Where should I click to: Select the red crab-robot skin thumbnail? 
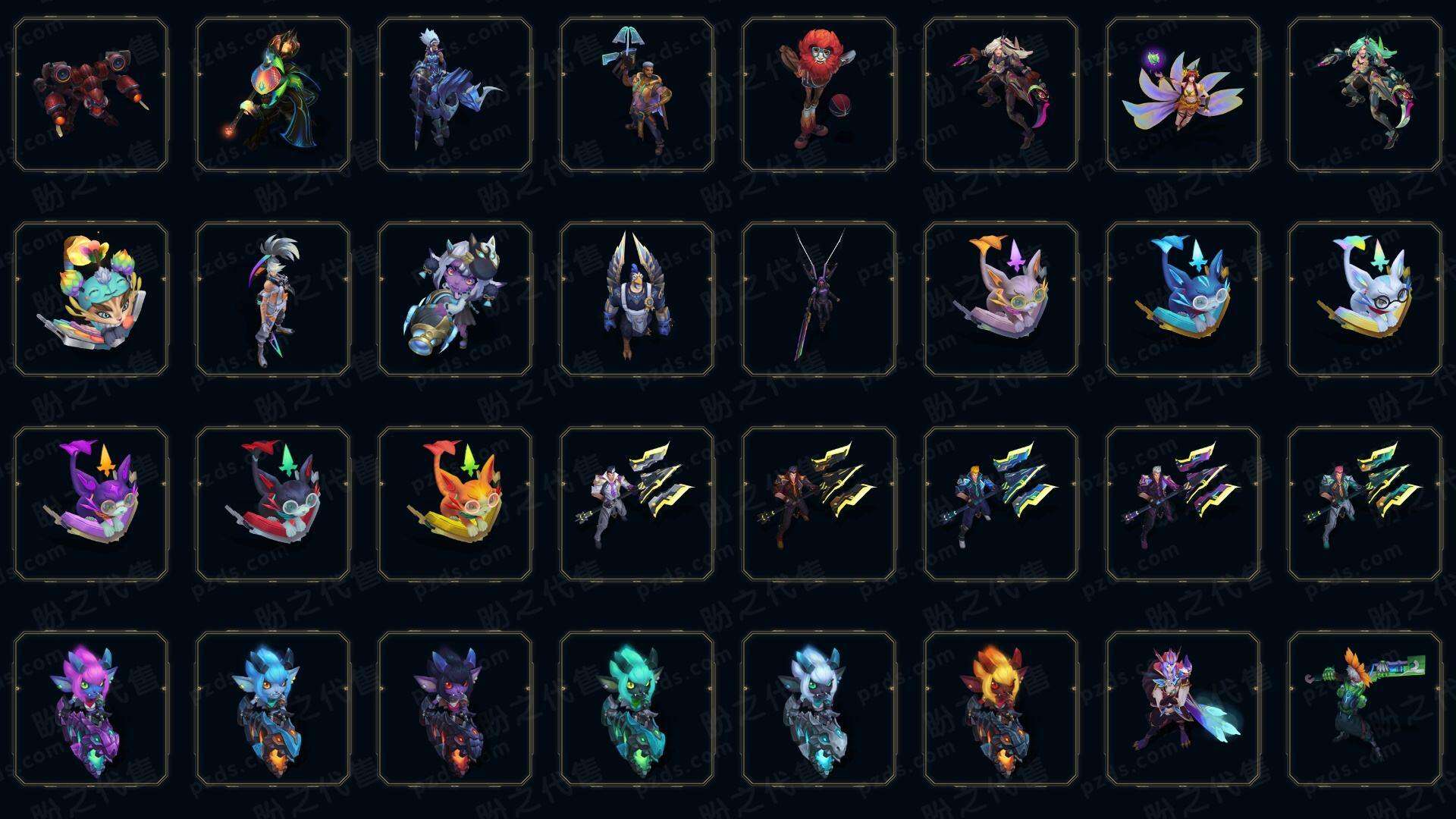(x=91, y=95)
